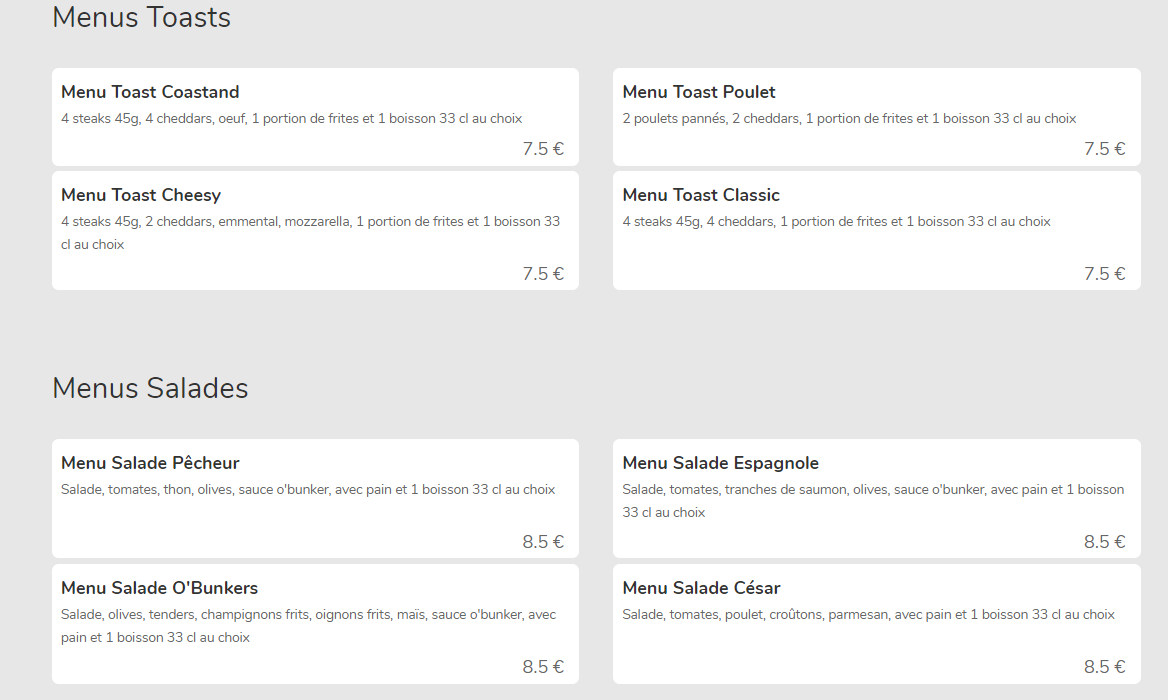This screenshot has height=700, width=1168.
Task: Select the Menu Toast Coastand card
Action: [x=315, y=117]
